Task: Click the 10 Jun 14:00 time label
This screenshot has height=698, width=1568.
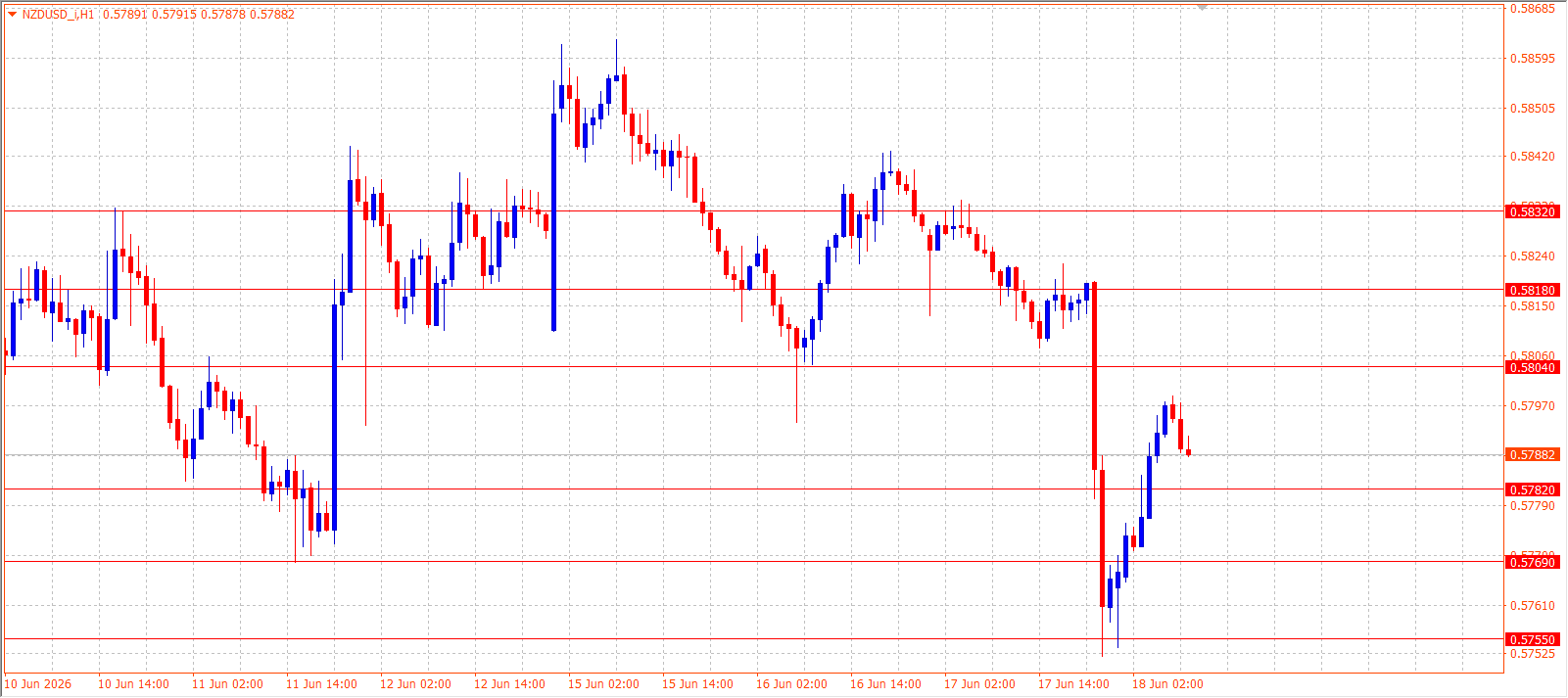Action: click(133, 684)
